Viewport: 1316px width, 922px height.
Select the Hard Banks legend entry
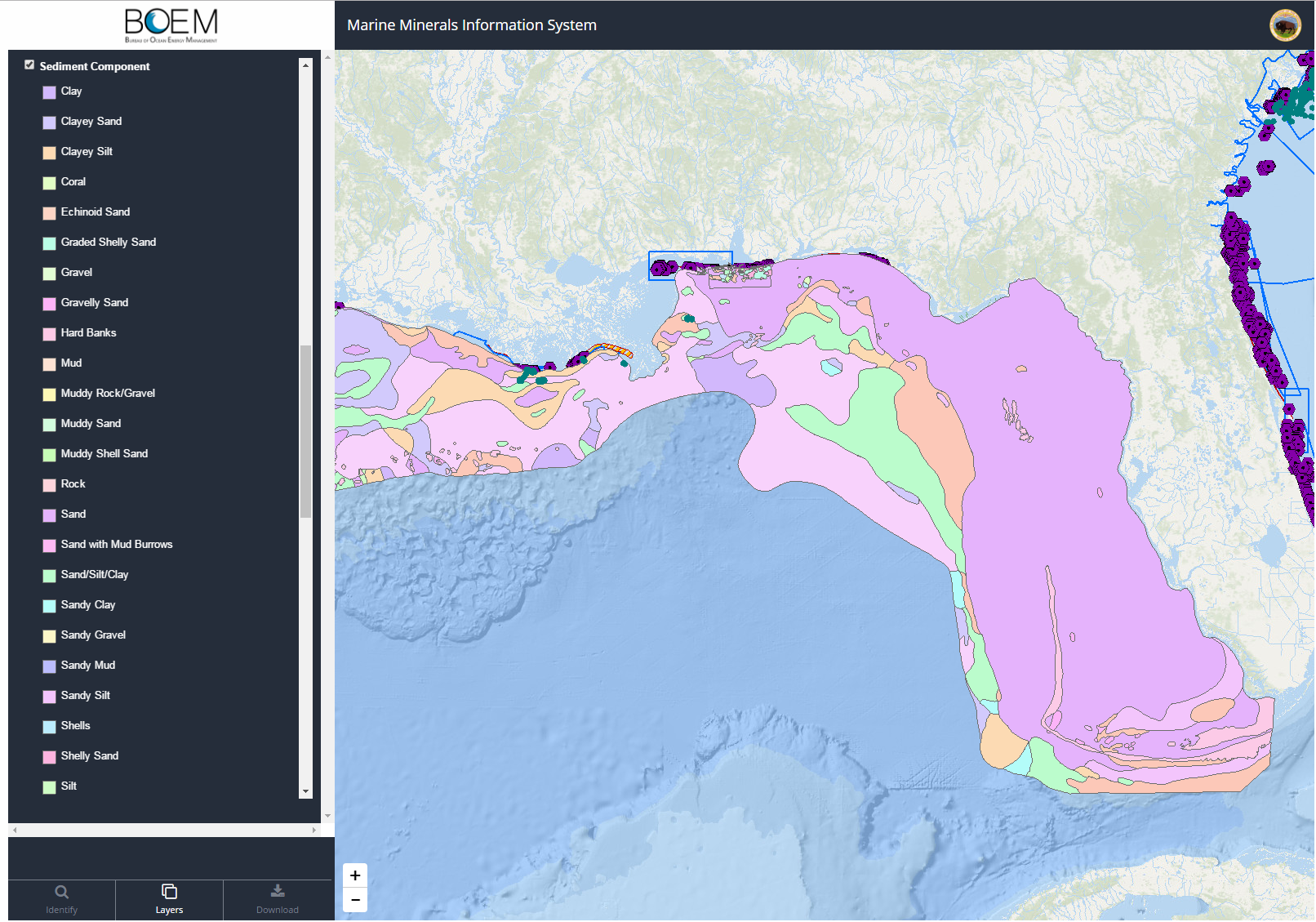pyautogui.click(x=88, y=333)
